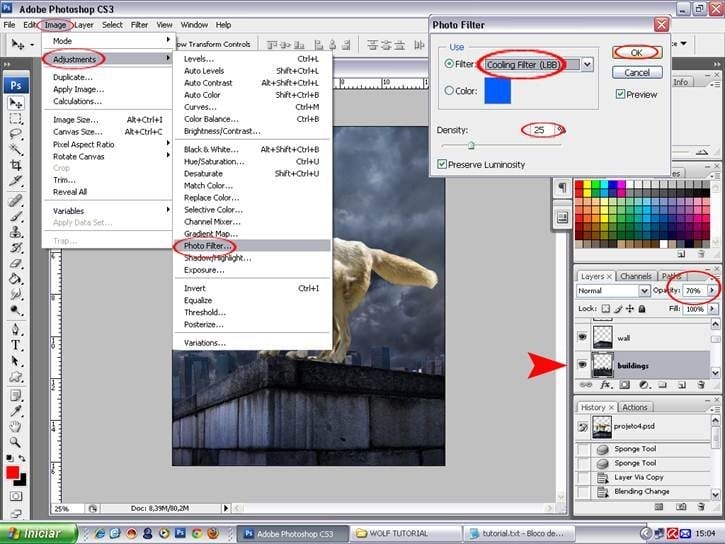Image resolution: width=725 pixels, height=544 pixels.
Task: Hide the buildings layer eye icon
Action: coord(582,365)
